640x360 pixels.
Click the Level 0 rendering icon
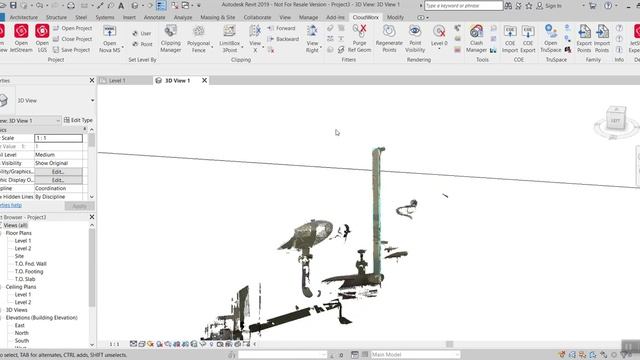(439, 32)
